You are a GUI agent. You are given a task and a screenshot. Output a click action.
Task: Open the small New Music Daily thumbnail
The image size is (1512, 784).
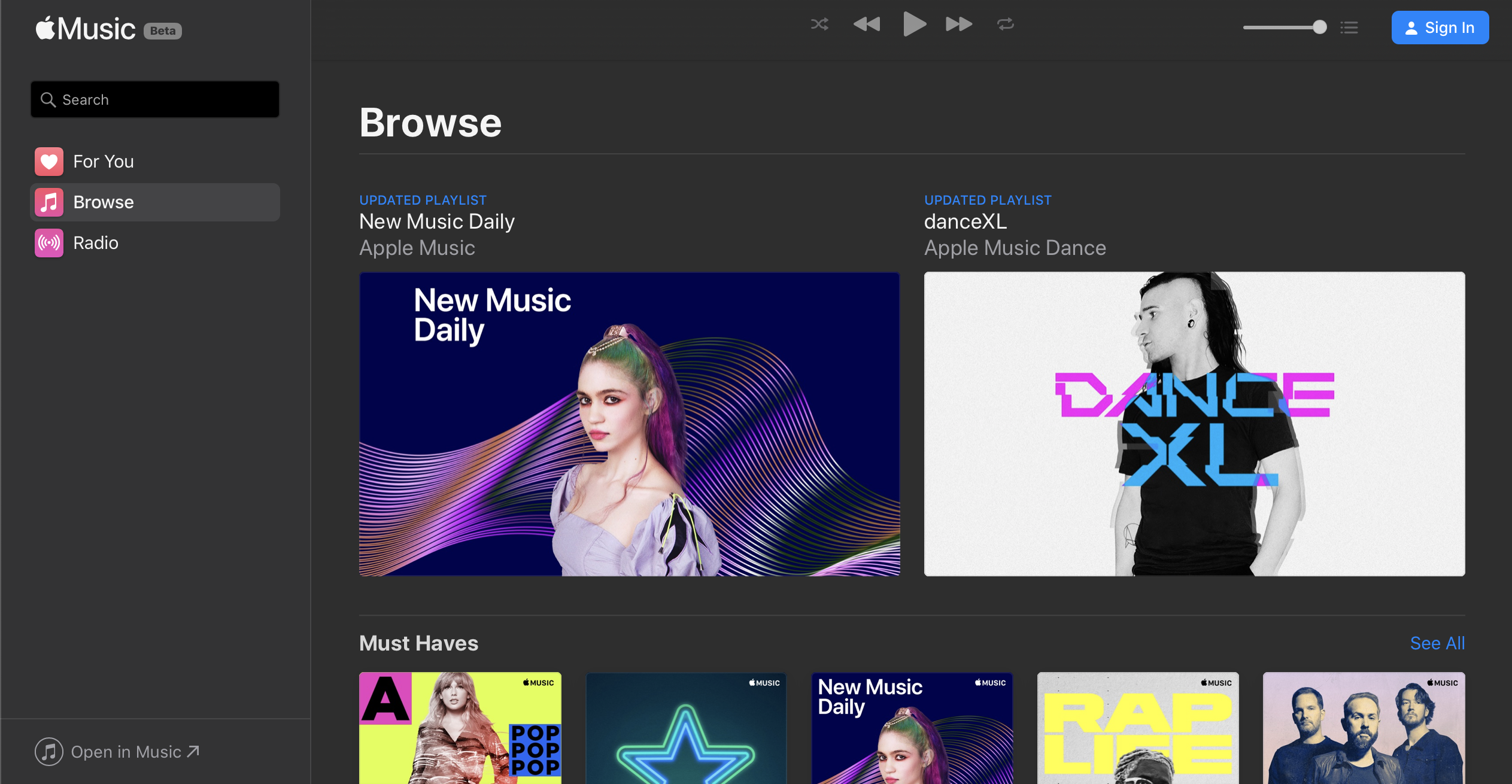(912, 728)
